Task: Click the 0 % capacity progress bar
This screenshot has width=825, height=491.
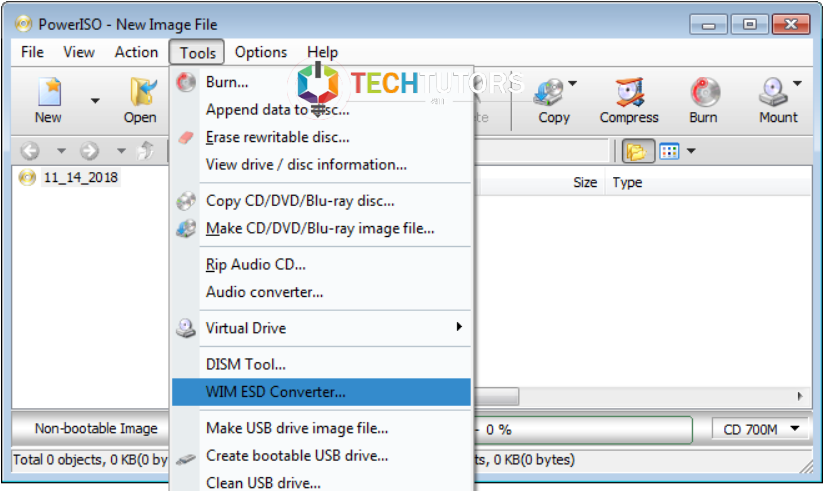Action: [x=583, y=430]
